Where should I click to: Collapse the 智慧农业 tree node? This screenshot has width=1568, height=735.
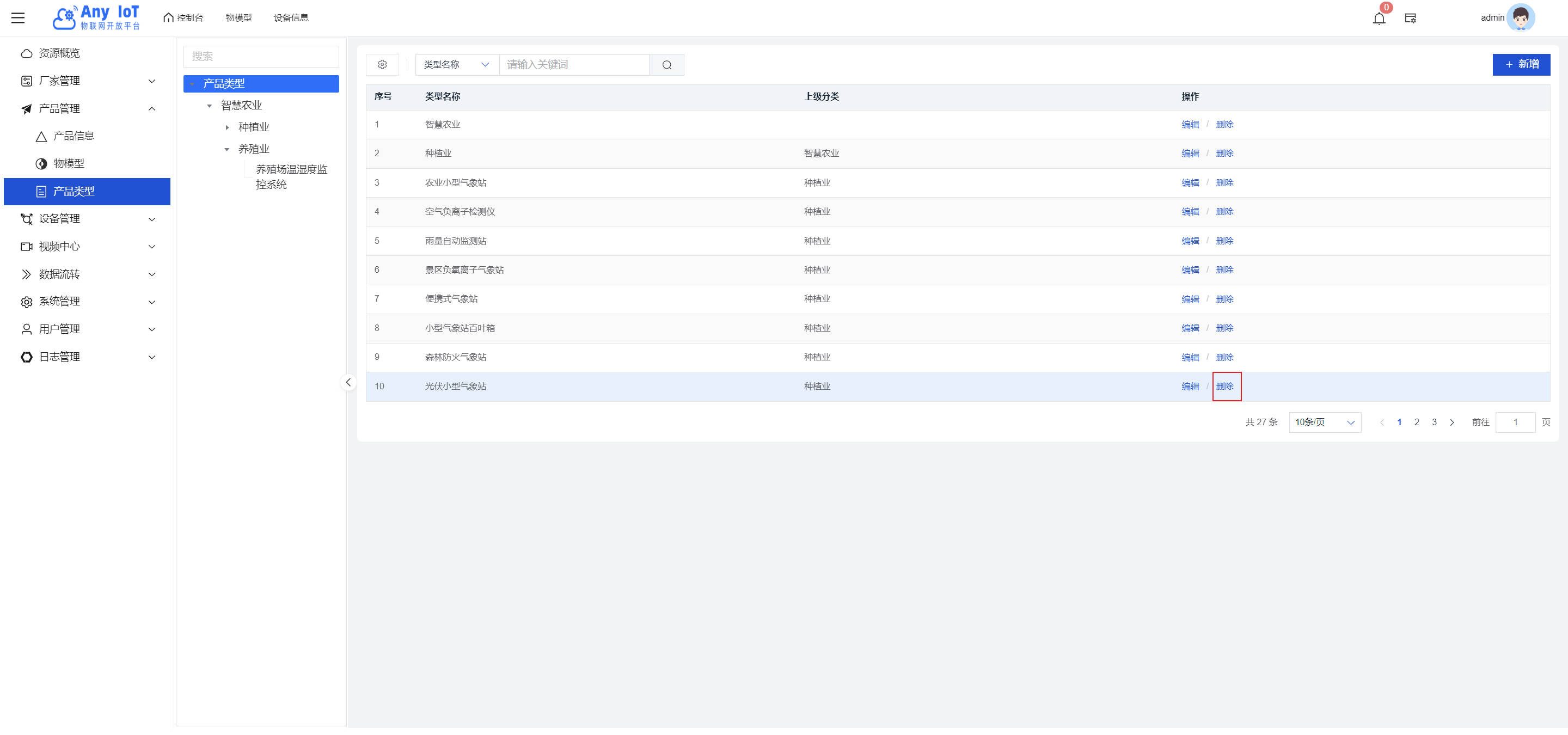[x=210, y=106]
